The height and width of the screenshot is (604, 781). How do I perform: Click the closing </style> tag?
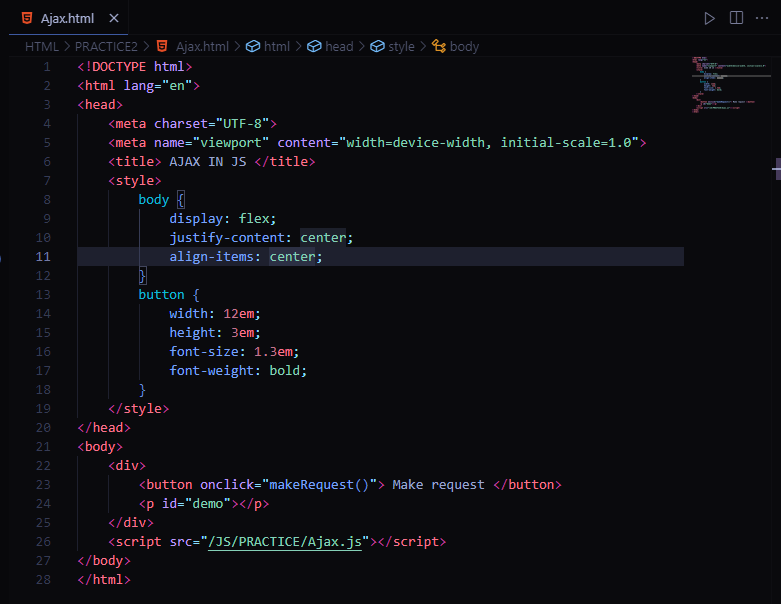pyautogui.click(x=138, y=409)
